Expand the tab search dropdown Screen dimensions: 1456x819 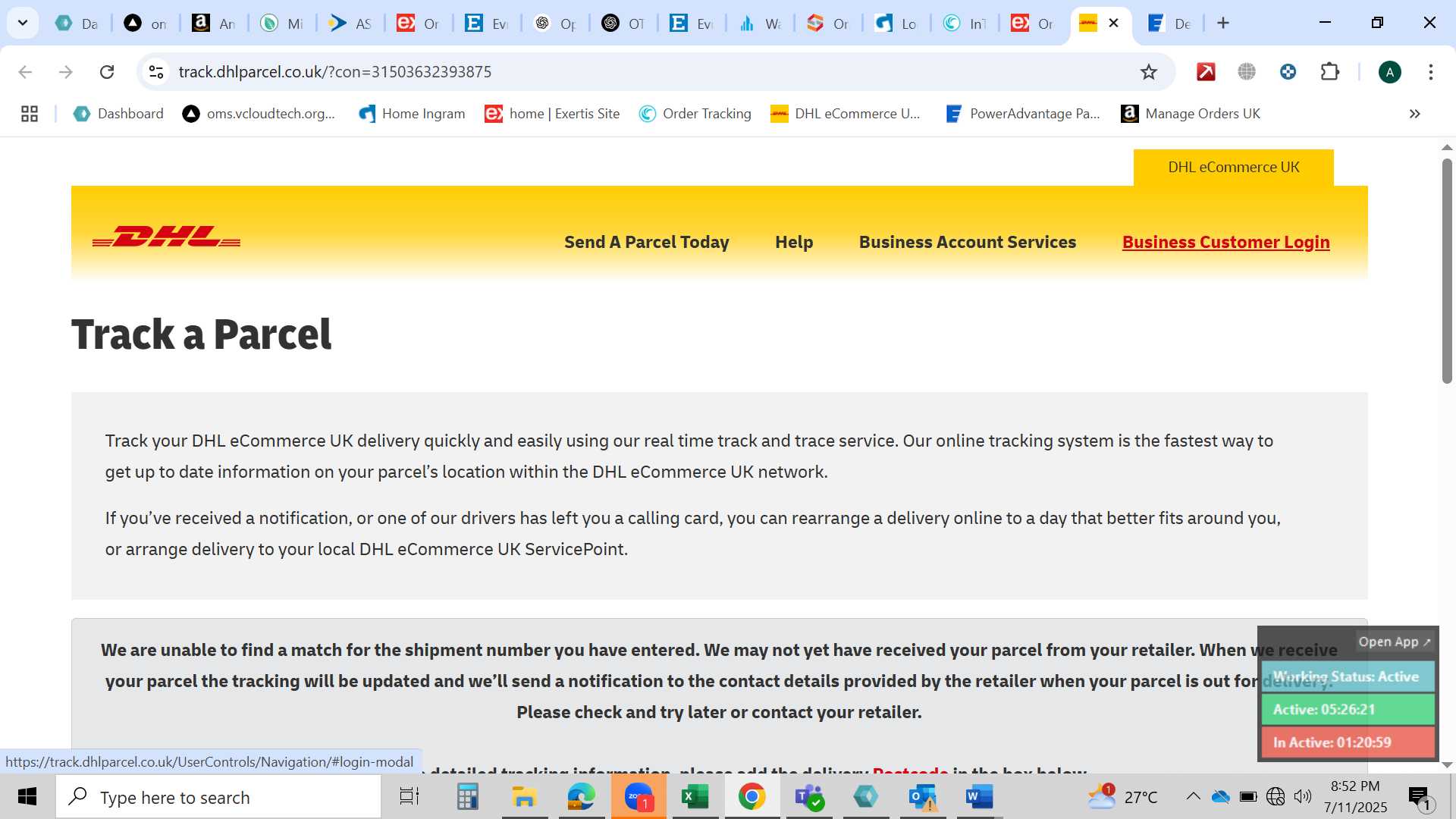click(x=23, y=24)
